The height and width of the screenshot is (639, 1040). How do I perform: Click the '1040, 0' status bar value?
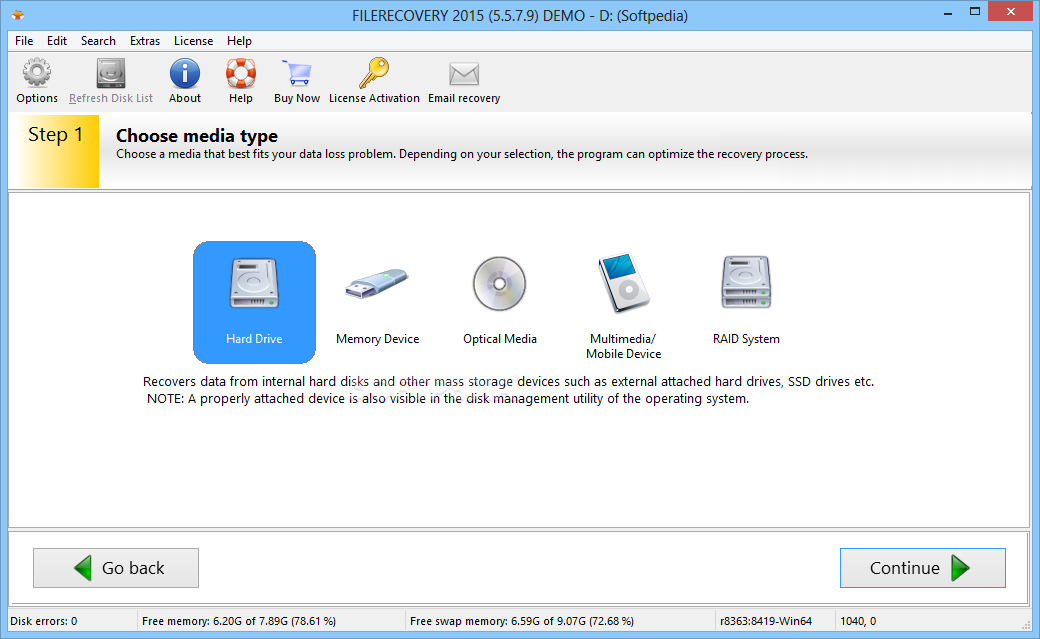tap(858, 621)
